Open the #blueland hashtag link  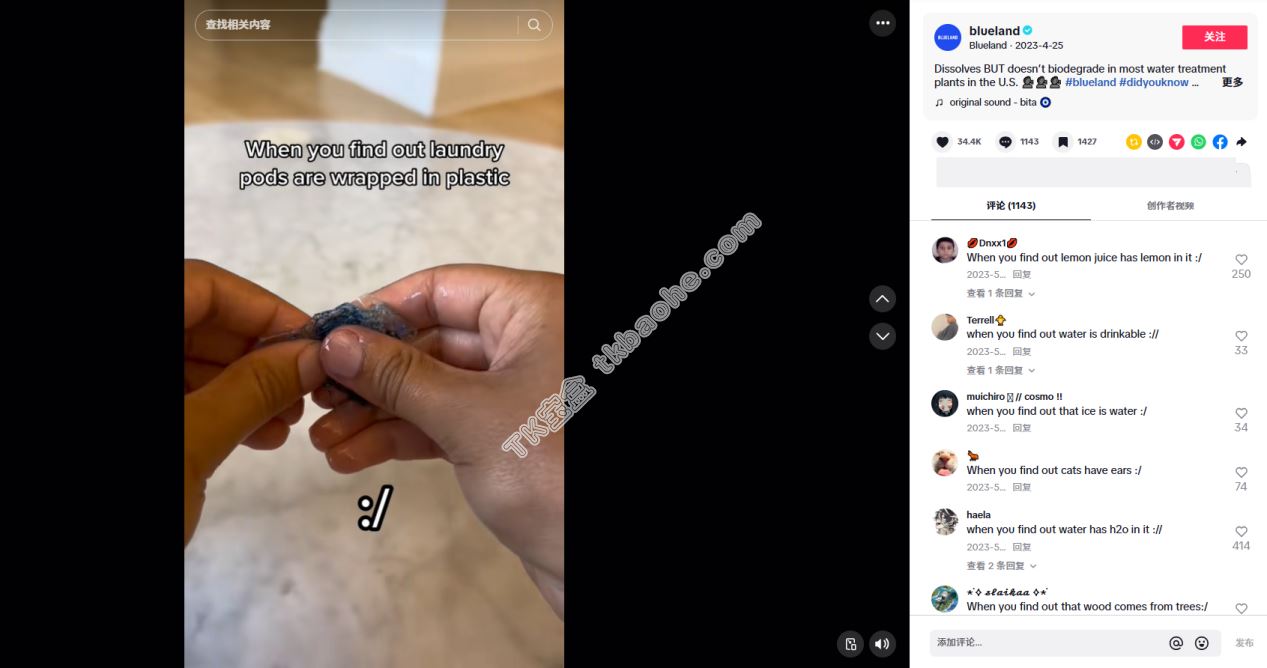pos(1090,83)
